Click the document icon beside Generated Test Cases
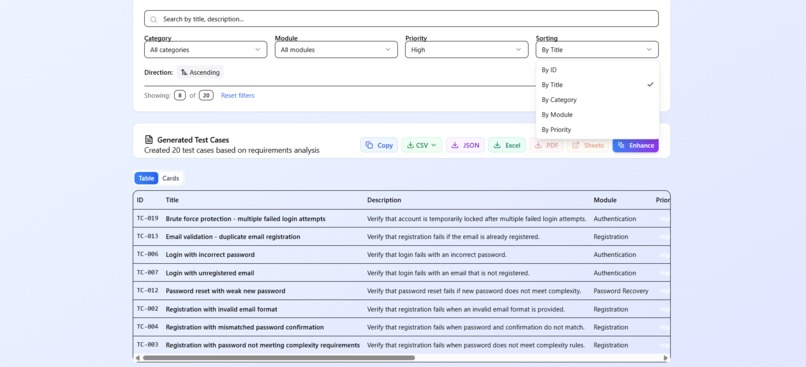Screen dimensions: 806x367 pos(149,140)
